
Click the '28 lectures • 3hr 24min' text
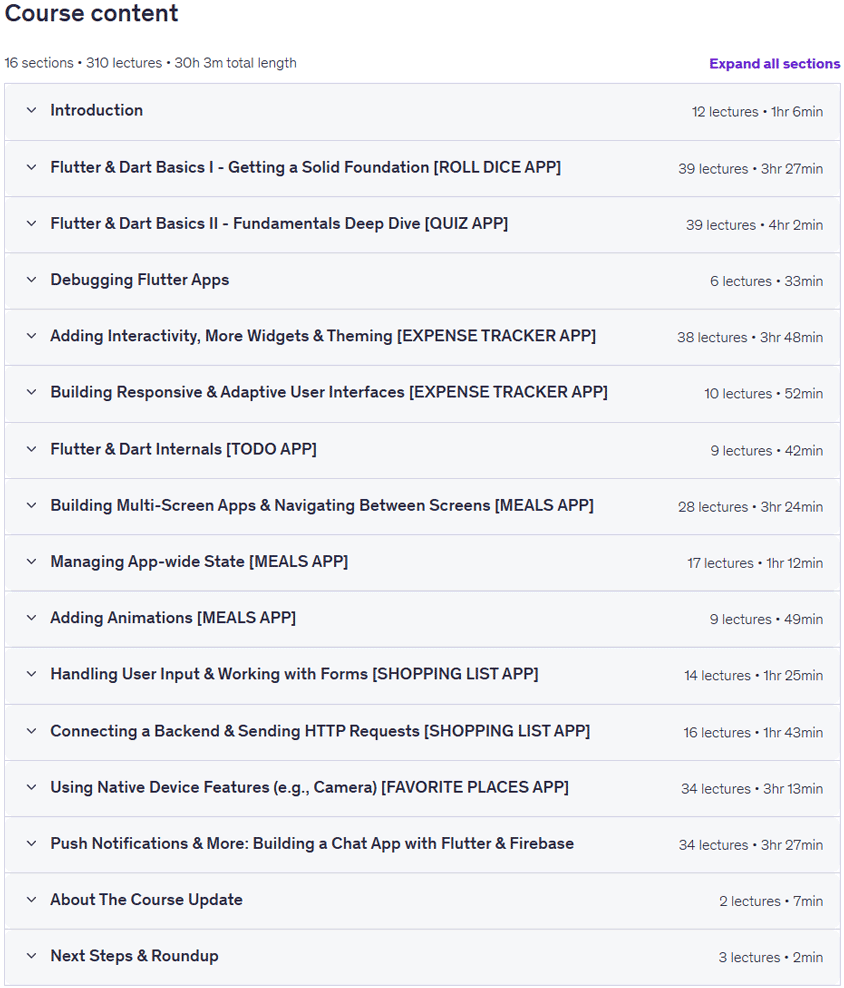(x=751, y=507)
